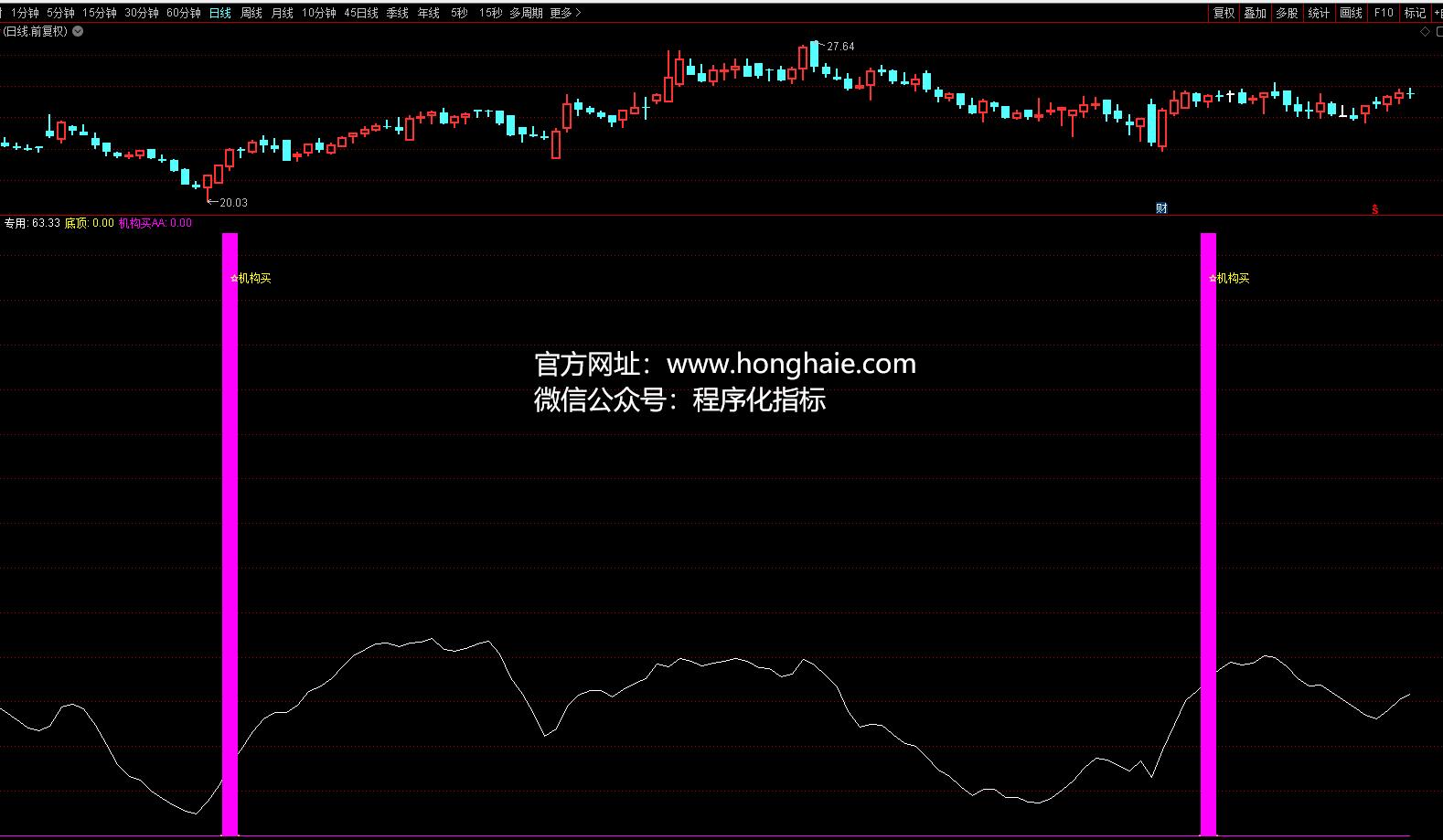The height and width of the screenshot is (840, 1443).
Task: Open the 标记 marking tool
Action: click(1415, 13)
